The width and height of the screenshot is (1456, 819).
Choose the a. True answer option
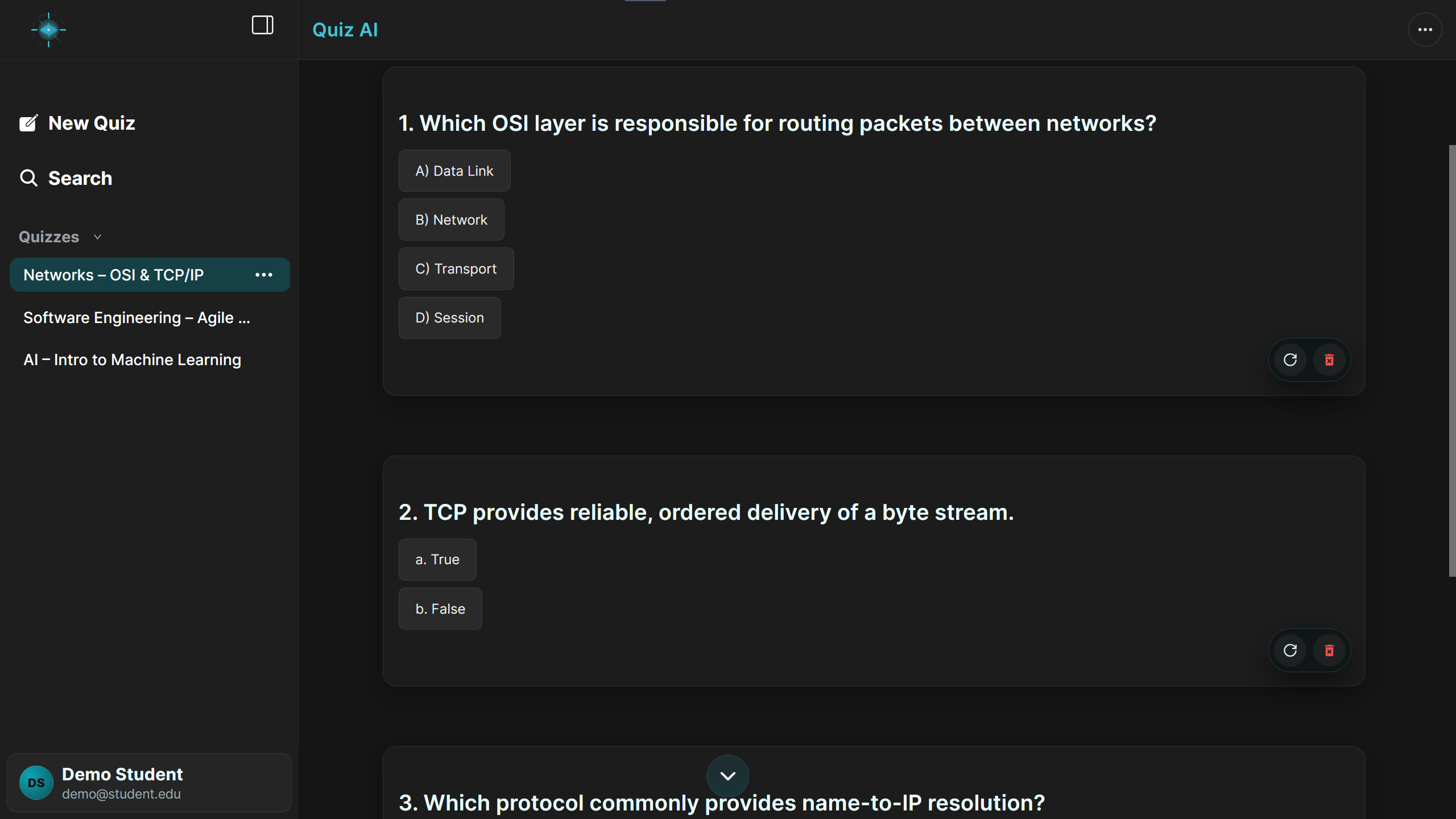(x=437, y=559)
